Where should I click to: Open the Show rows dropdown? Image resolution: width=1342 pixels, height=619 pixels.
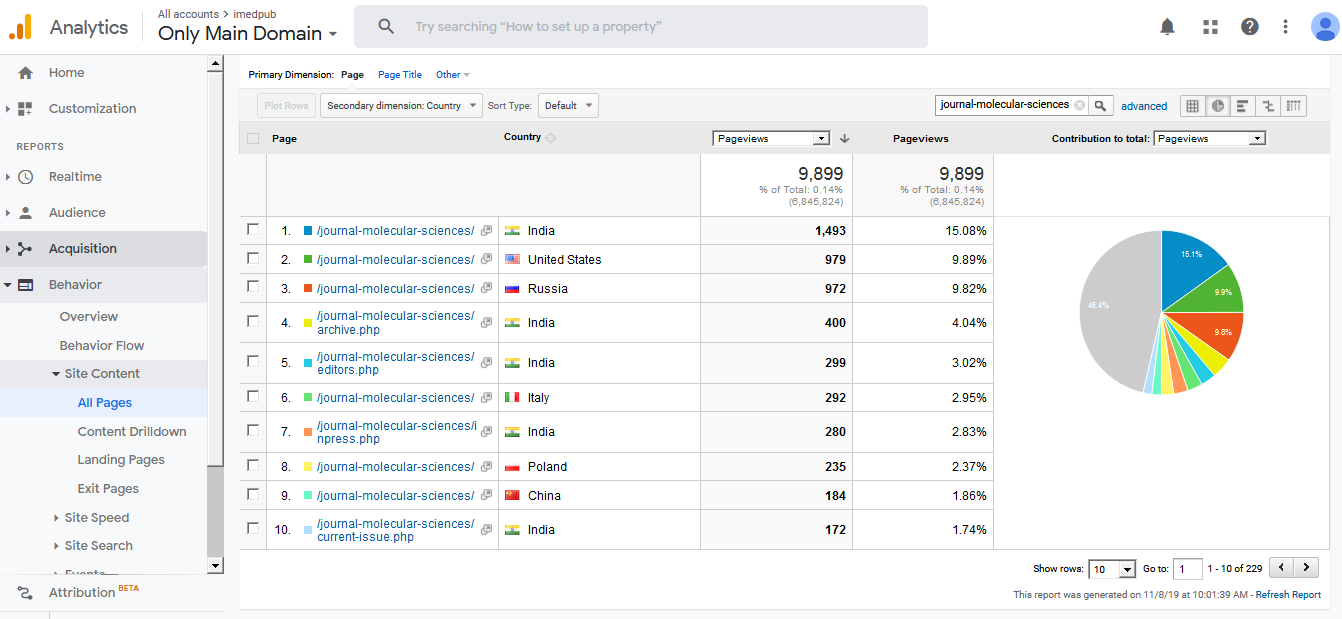pyautogui.click(x=1112, y=569)
